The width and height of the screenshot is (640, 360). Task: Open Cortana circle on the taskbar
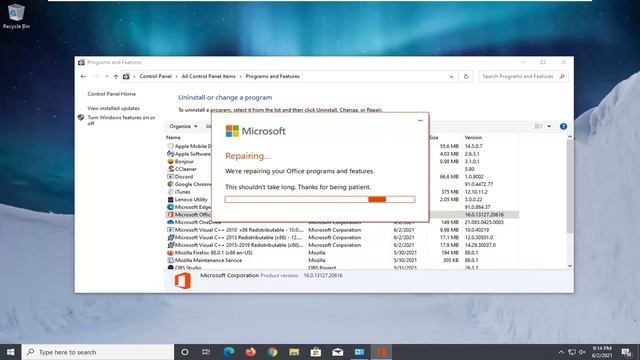[x=184, y=352]
